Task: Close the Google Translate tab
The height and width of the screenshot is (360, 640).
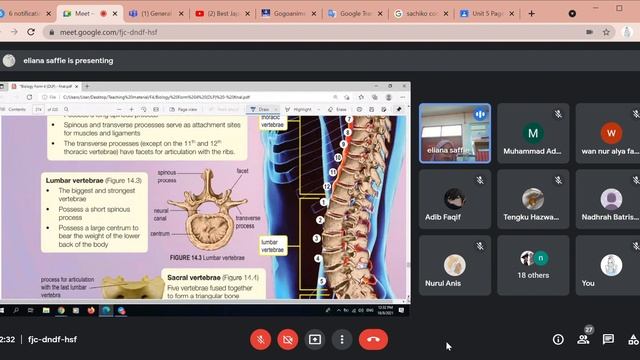Action: click(380, 13)
